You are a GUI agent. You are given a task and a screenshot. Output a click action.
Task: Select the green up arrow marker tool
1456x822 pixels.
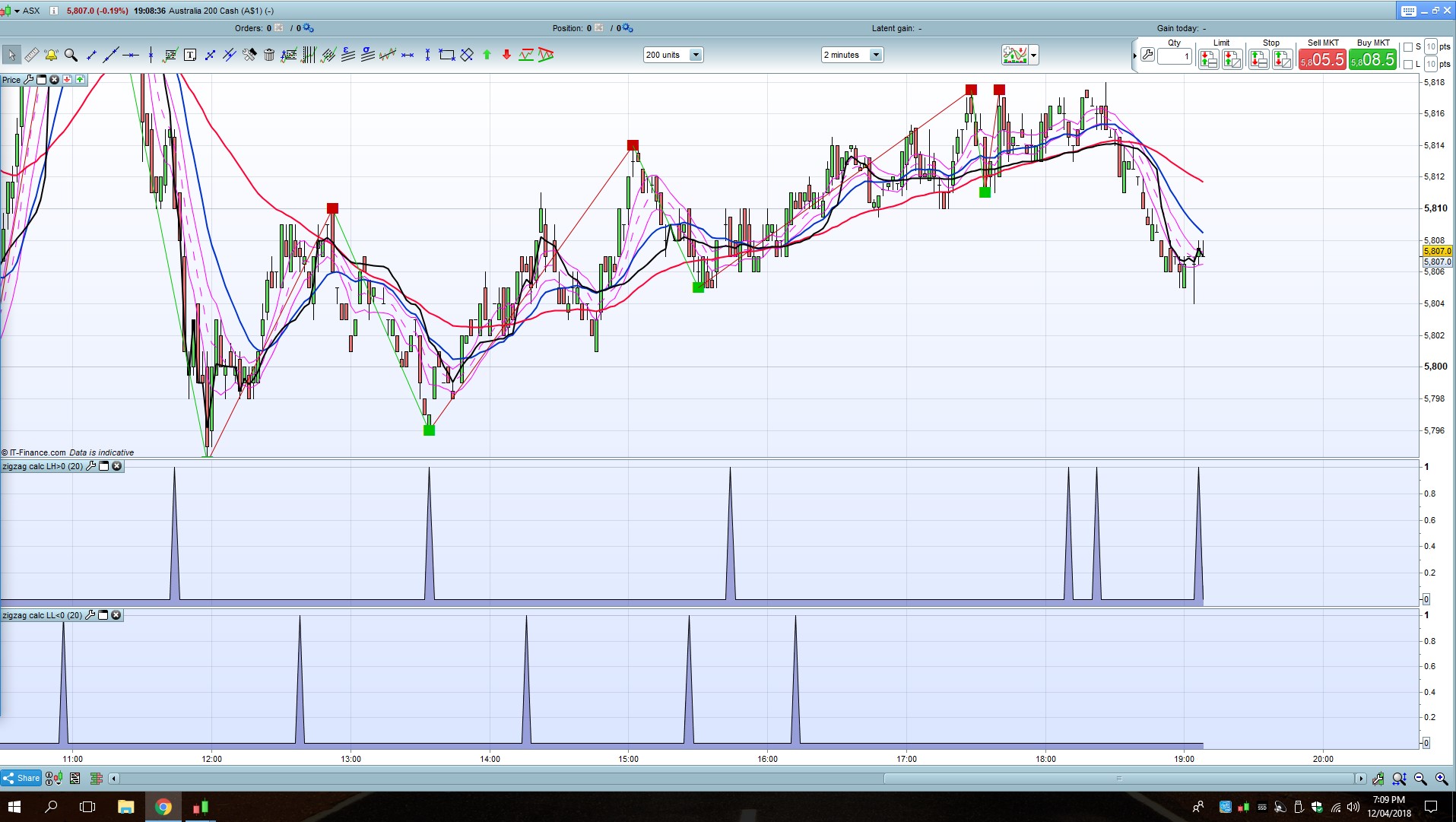tap(487, 55)
